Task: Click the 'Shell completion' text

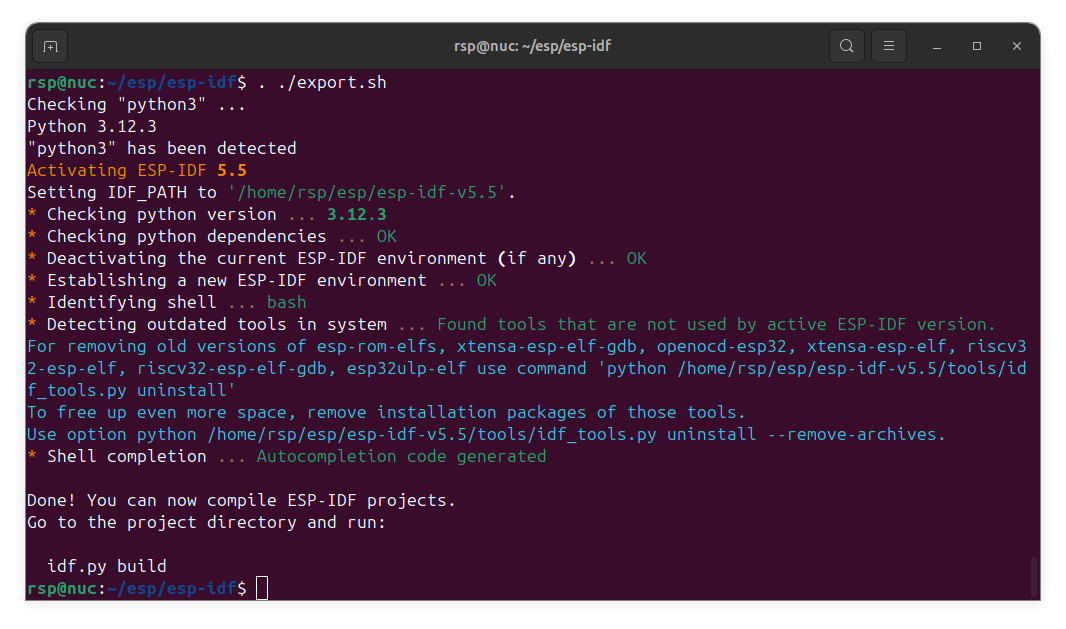Action: pos(126,456)
